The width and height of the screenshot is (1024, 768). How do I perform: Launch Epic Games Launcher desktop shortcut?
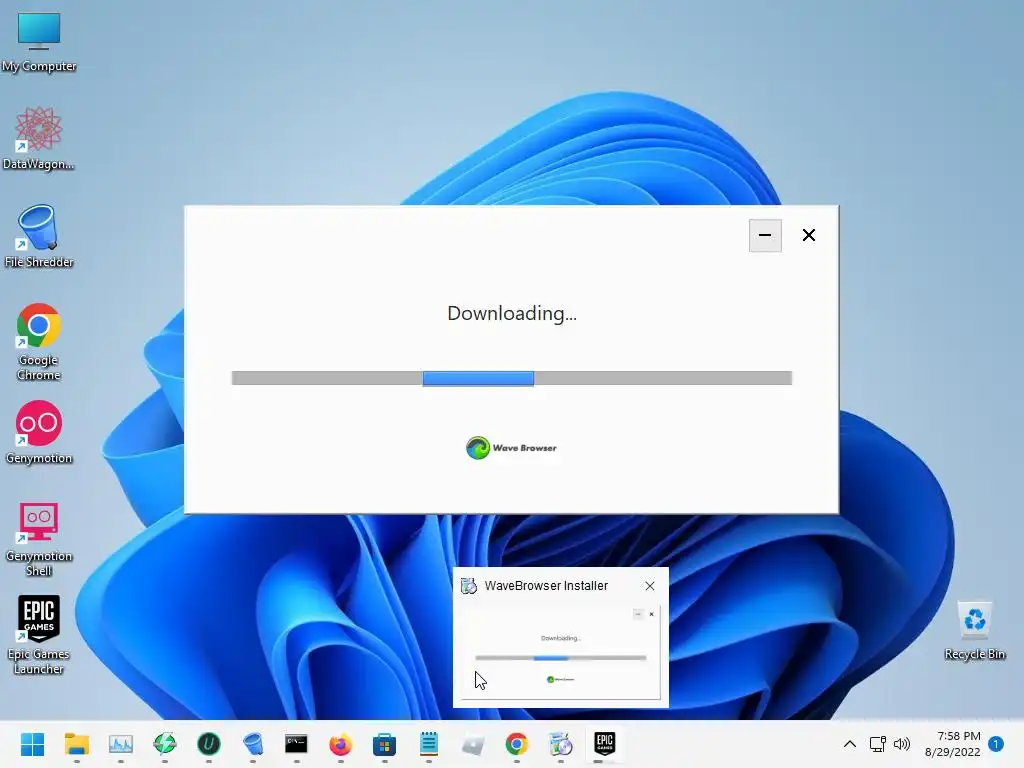coord(39,635)
